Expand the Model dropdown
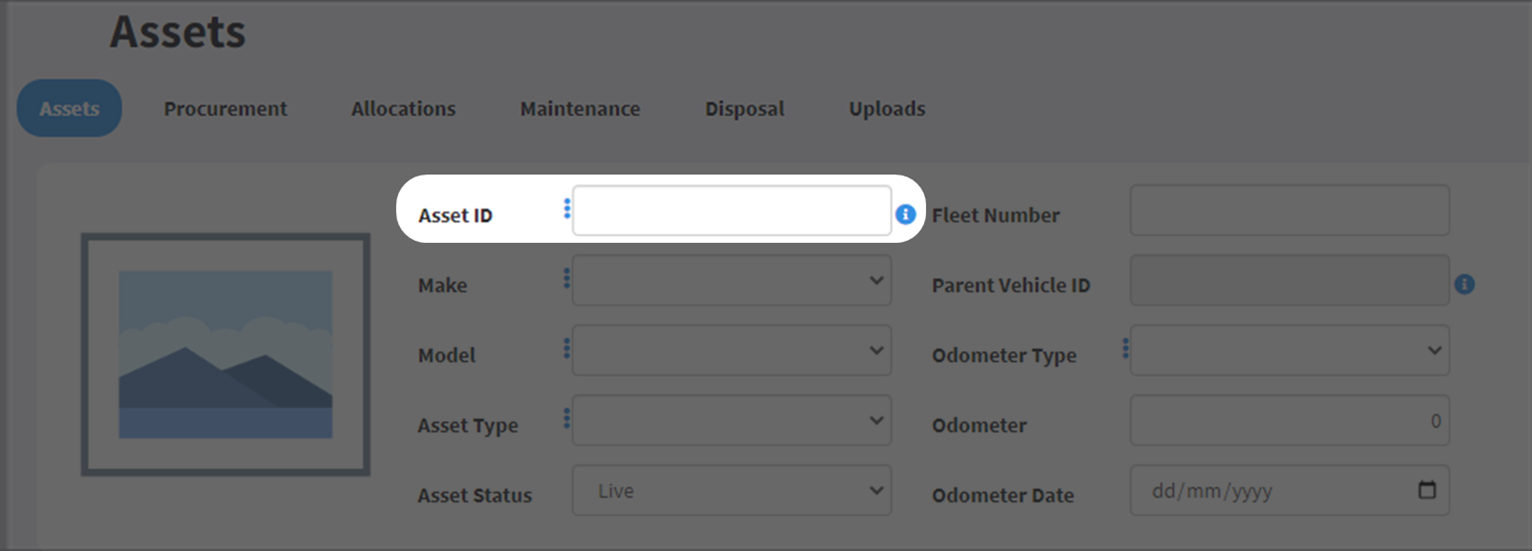This screenshot has height=551, width=1532. pos(732,351)
